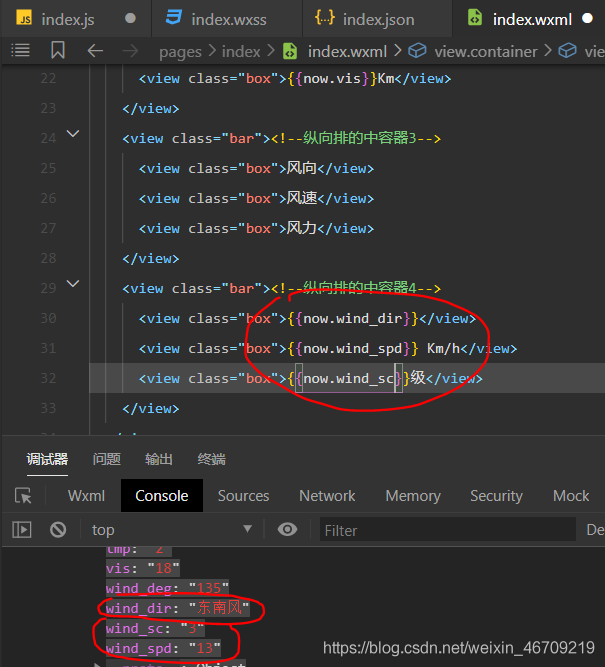Click line number 32 in the gutter
The width and height of the screenshot is (605, 667).
click(48, 378)
